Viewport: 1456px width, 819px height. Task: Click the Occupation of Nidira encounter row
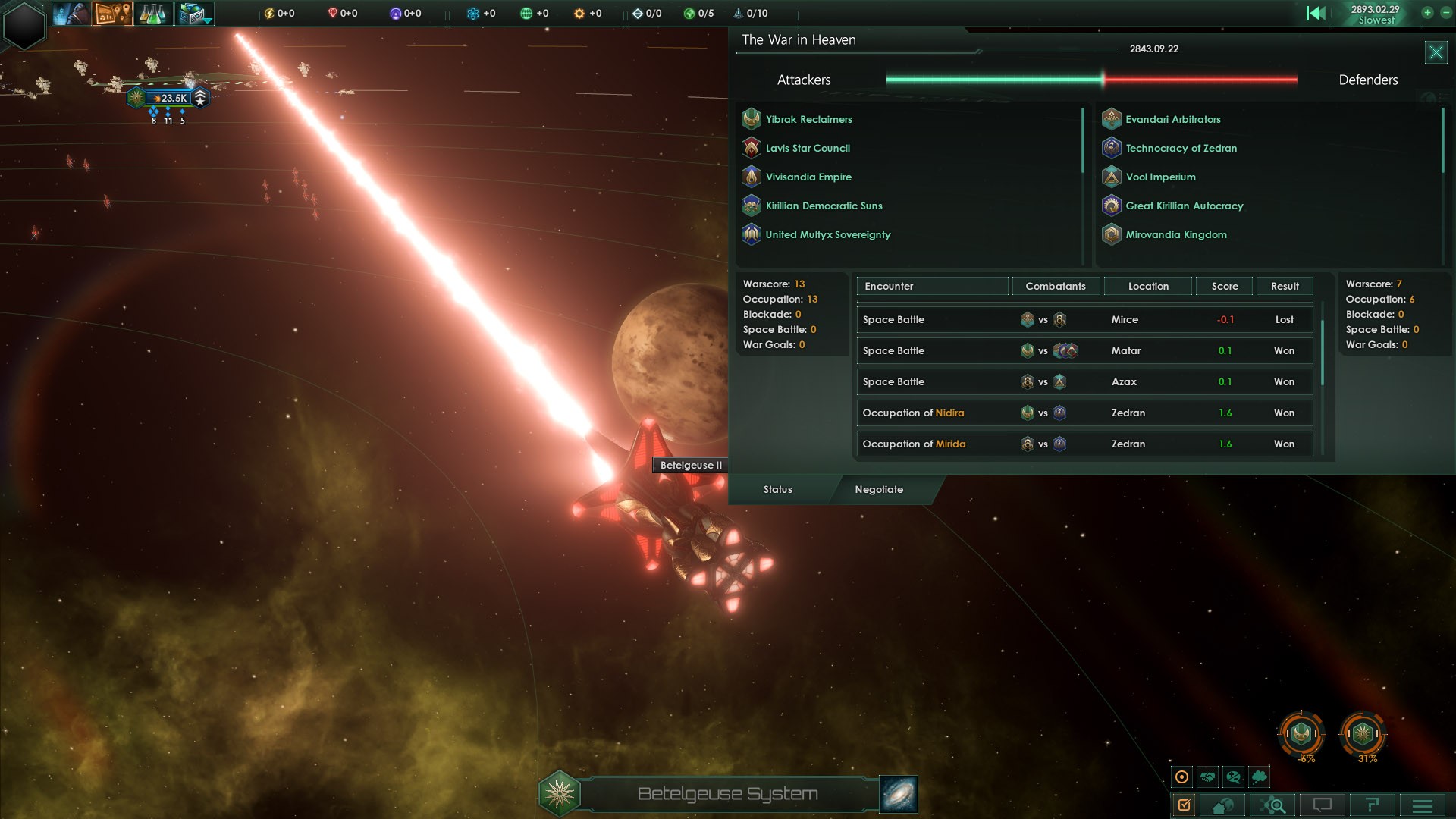click(1084, 412)
